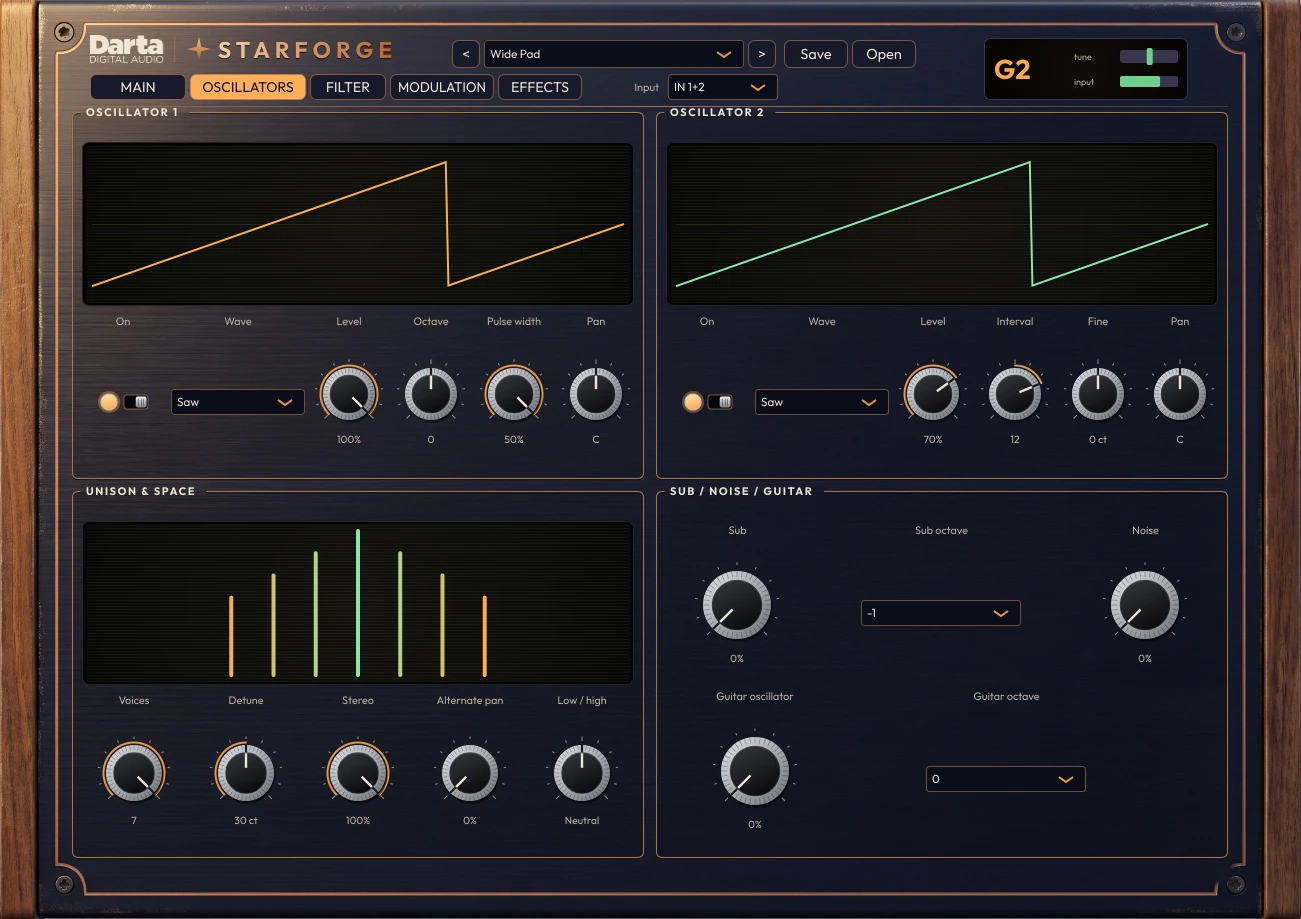1301x919 pixels.
Task: Click the Save button
Action: pyautogui.click(x=816, y=54)
